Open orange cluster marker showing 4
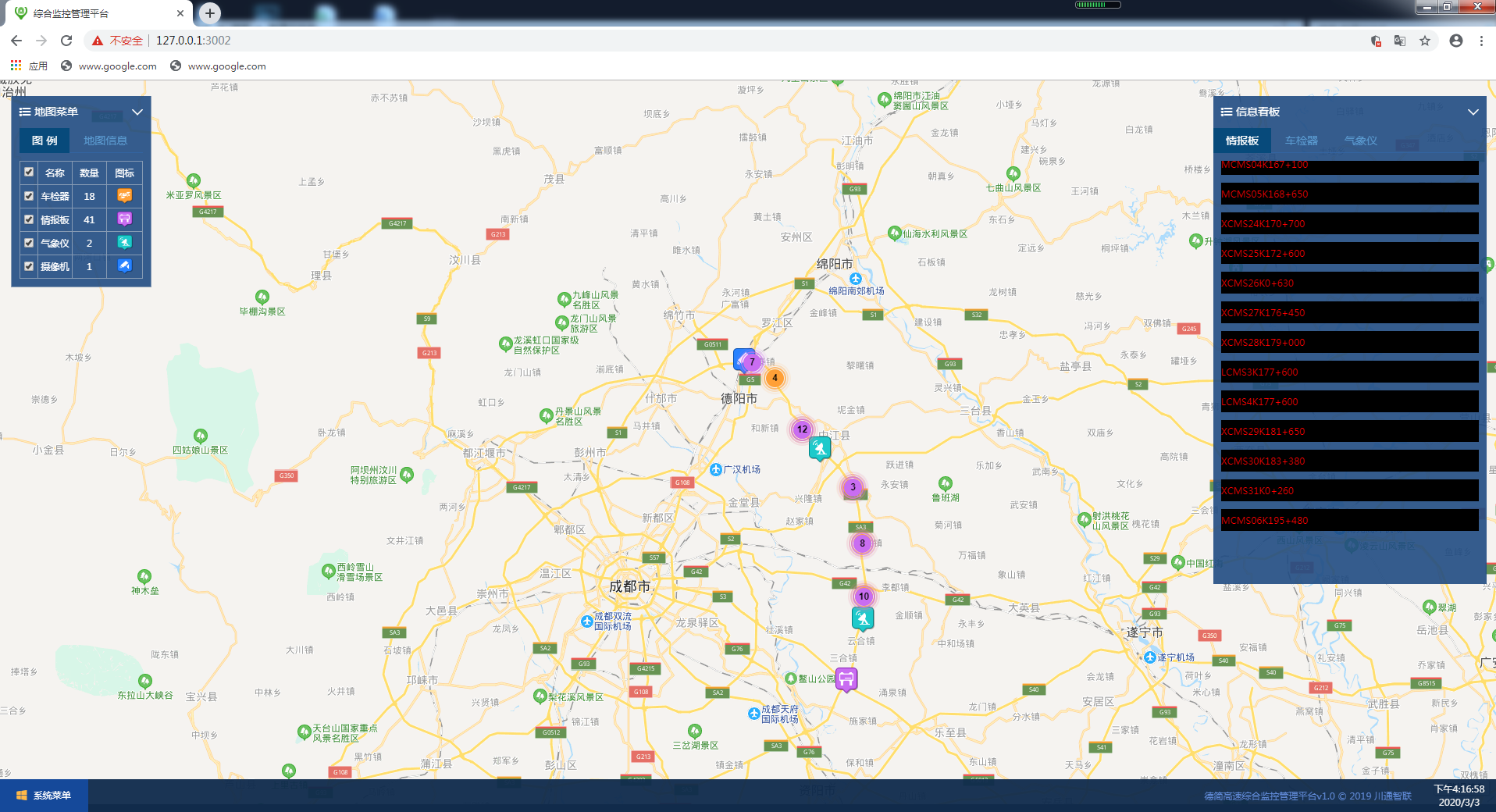This screenshot has height=812, width=1496. click(775, 378)
